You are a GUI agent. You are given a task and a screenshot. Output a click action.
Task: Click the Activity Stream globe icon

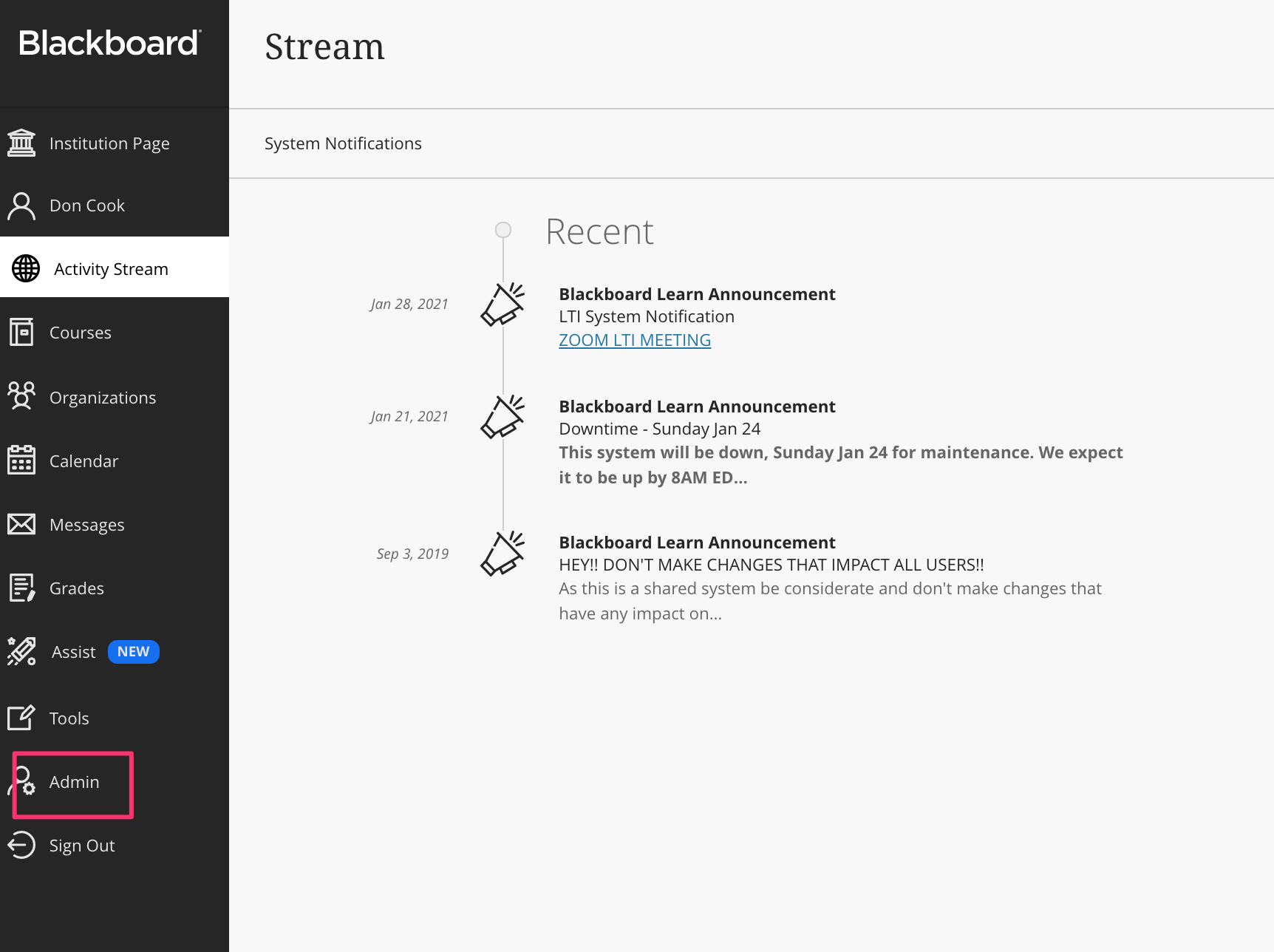click(x=26, y=268)
